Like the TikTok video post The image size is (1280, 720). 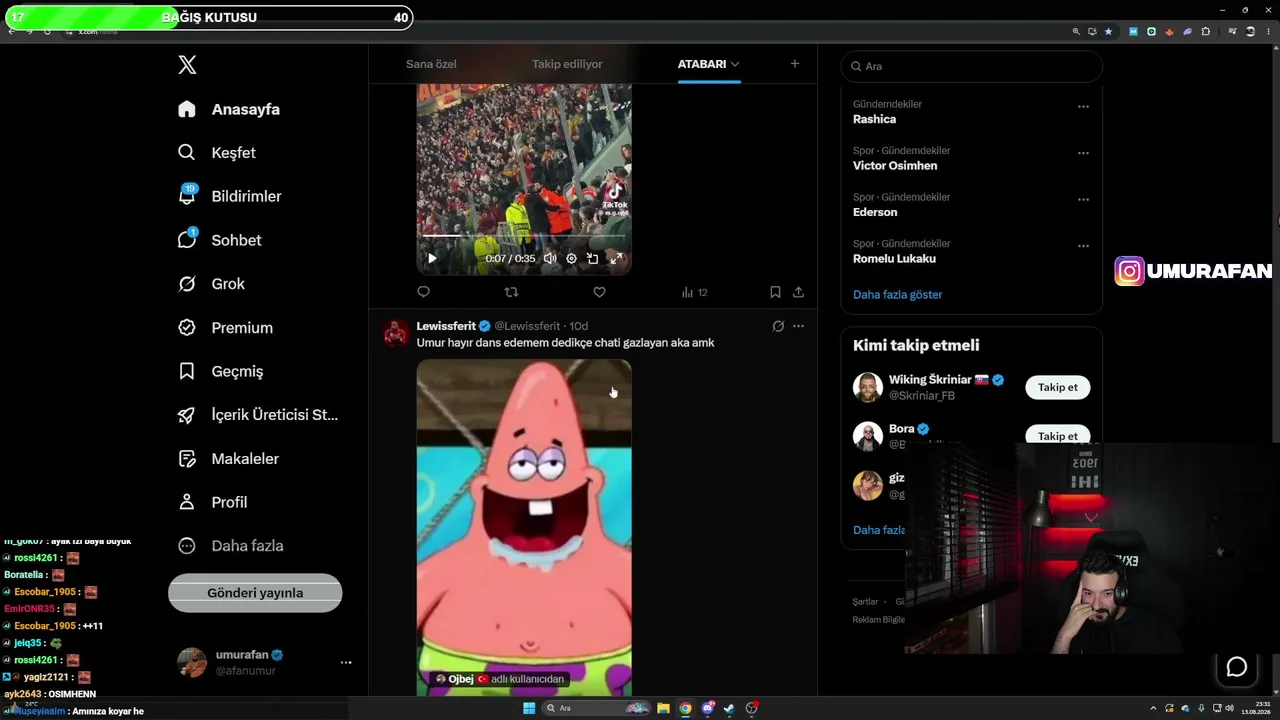click(599, 292)
